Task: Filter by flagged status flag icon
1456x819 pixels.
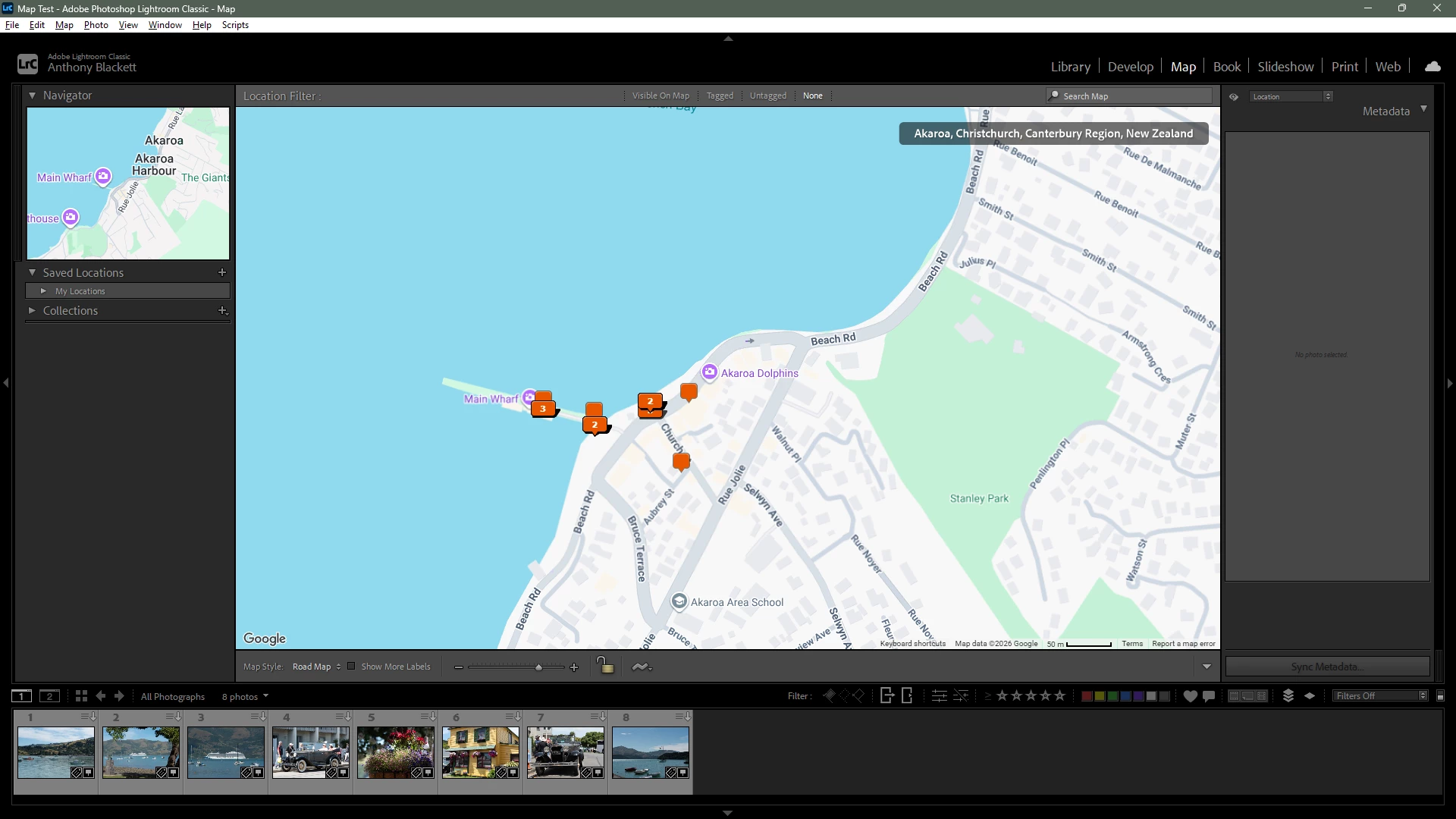Action: tap(829, 695)
